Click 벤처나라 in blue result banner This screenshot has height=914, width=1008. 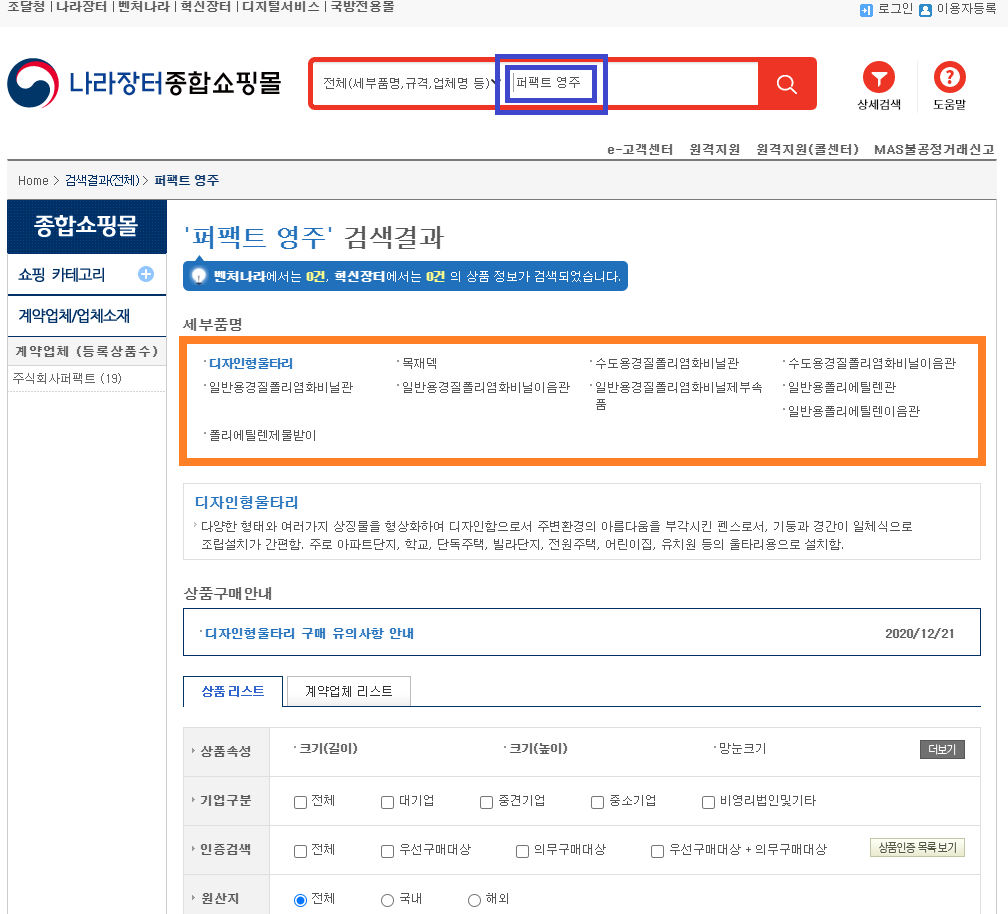pos(239,276)
